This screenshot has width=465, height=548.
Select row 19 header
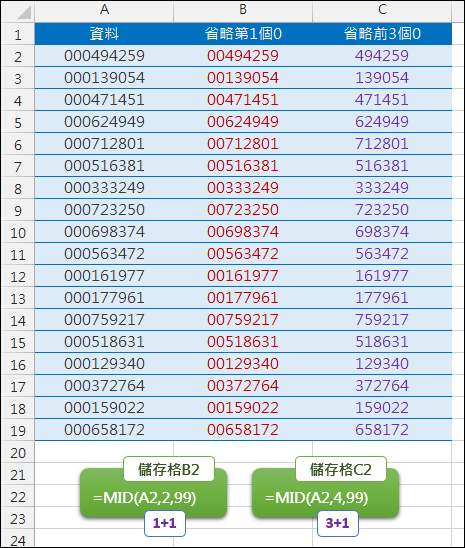[18, 430]
